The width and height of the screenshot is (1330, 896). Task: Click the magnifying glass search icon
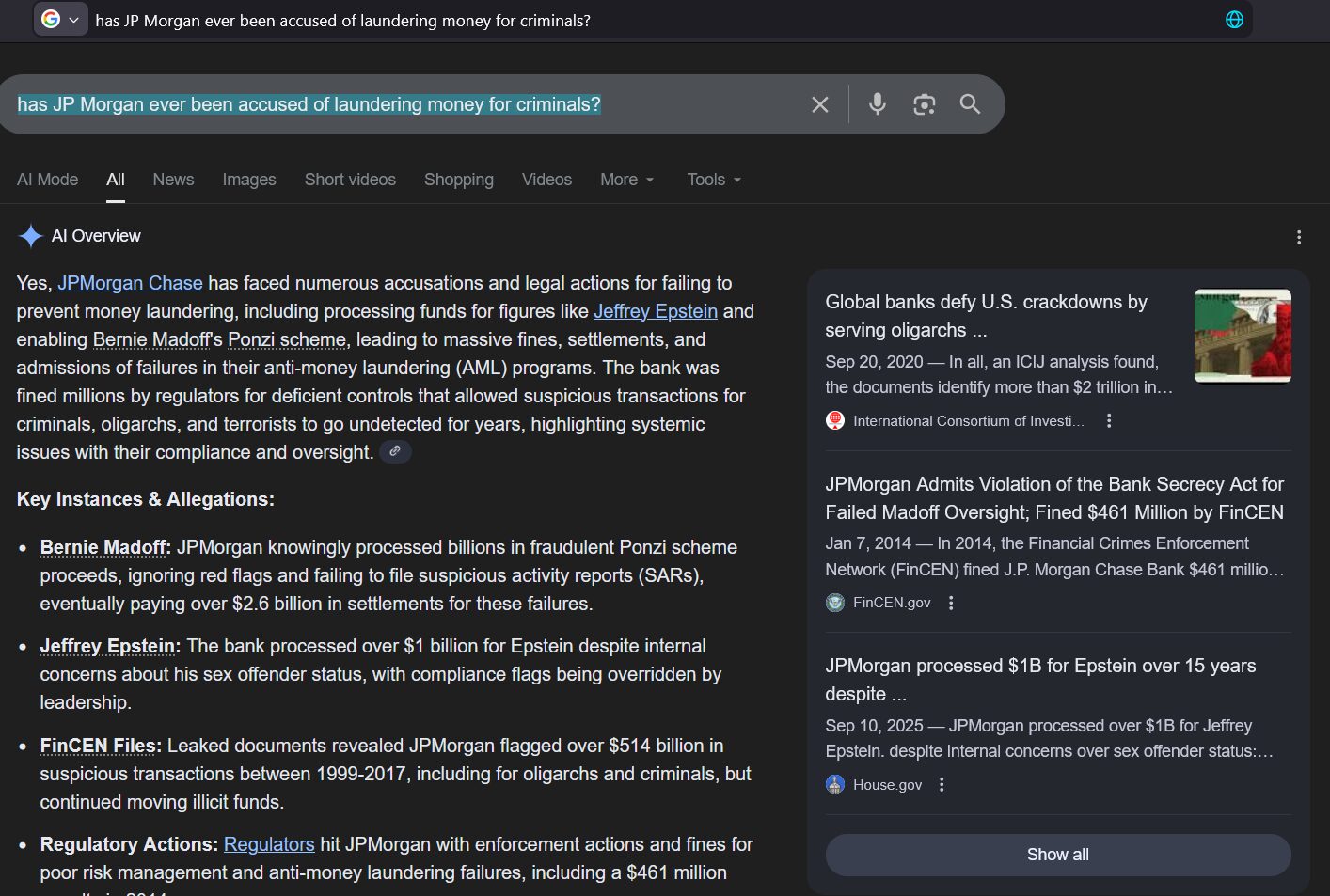(970, 104)
